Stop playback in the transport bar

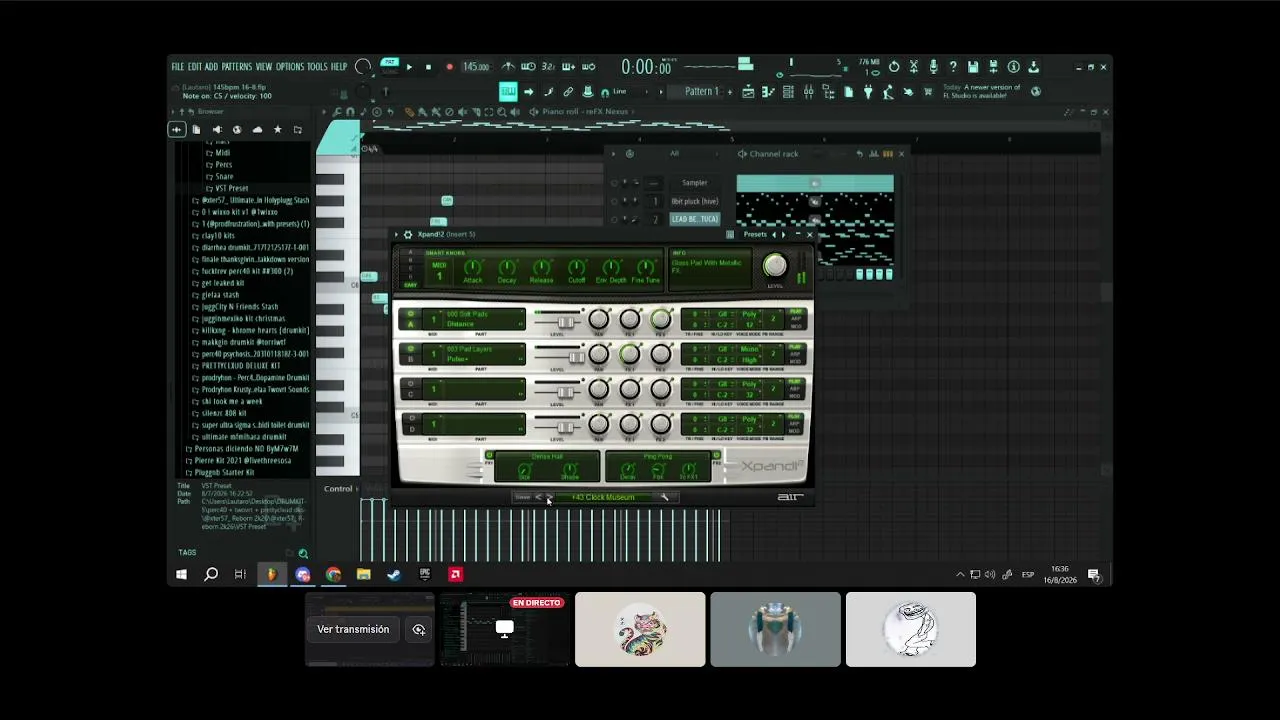coord(428,67)
